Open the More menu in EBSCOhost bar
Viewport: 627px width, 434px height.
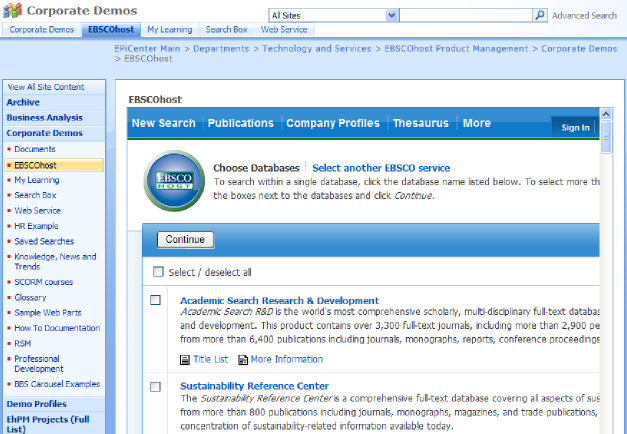[477, 123]
